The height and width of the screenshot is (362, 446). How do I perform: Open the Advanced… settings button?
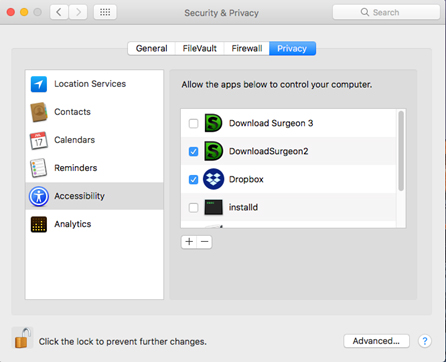376,341
